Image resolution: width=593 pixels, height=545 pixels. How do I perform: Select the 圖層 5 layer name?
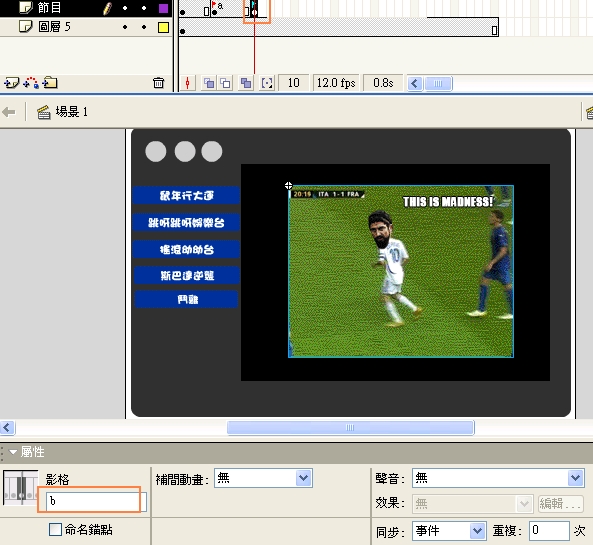[x=54, y=26]
